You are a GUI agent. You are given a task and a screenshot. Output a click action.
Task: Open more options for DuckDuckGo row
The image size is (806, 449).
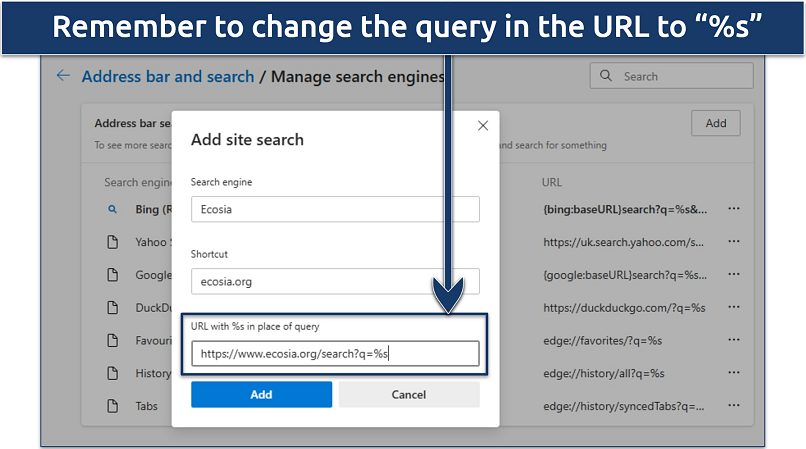734,307
